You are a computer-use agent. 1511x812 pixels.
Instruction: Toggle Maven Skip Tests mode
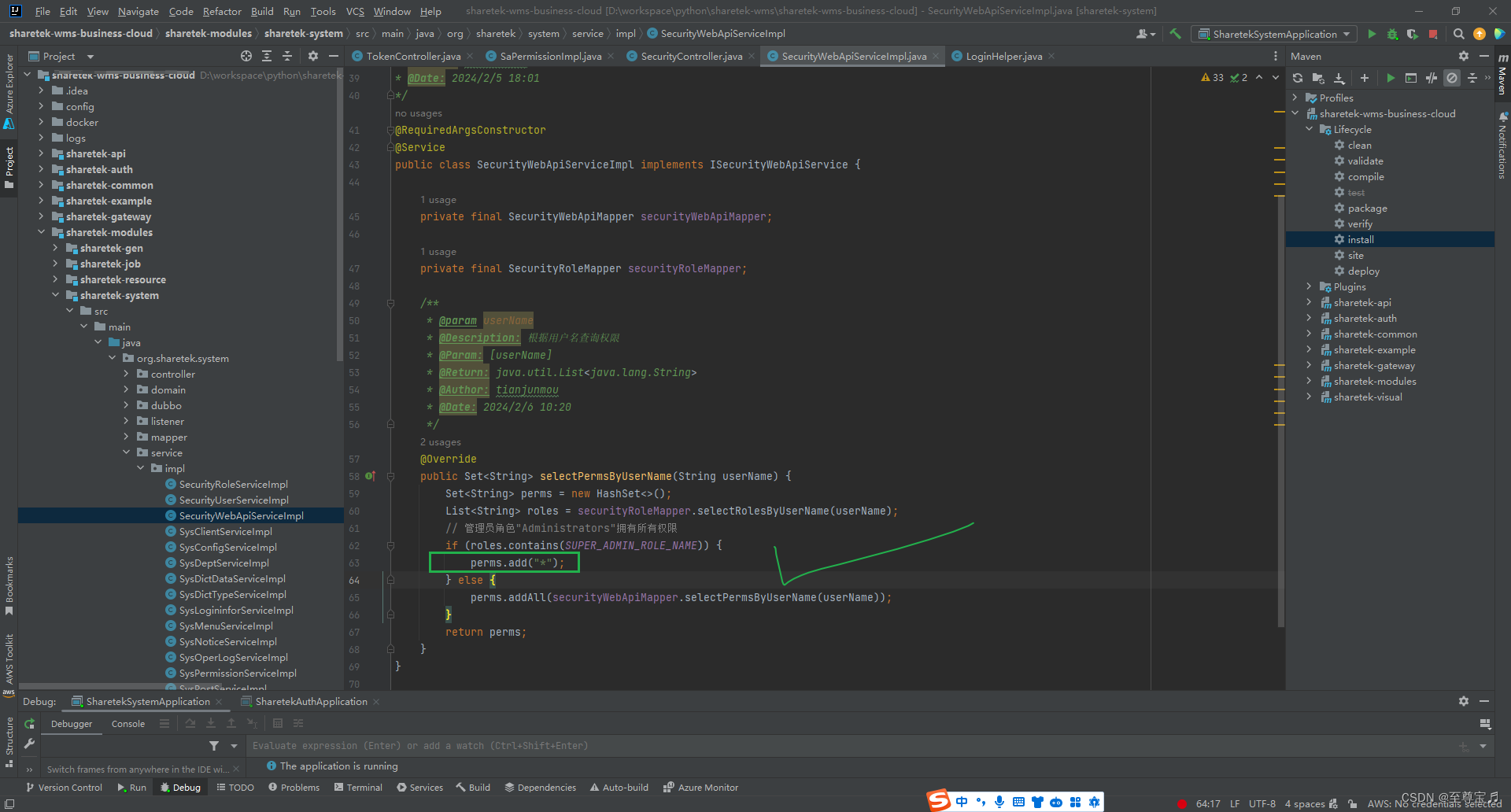1452,78
